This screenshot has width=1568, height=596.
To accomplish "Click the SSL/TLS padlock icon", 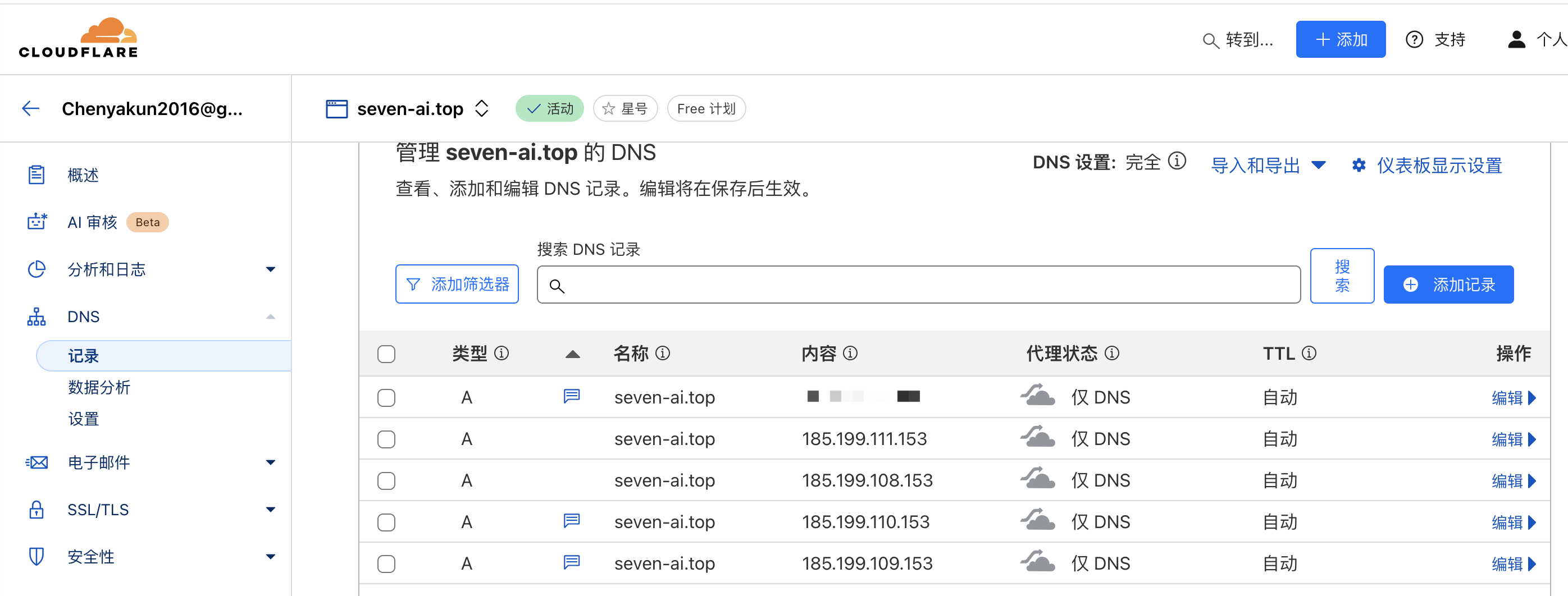I will [x=37, y=509].
